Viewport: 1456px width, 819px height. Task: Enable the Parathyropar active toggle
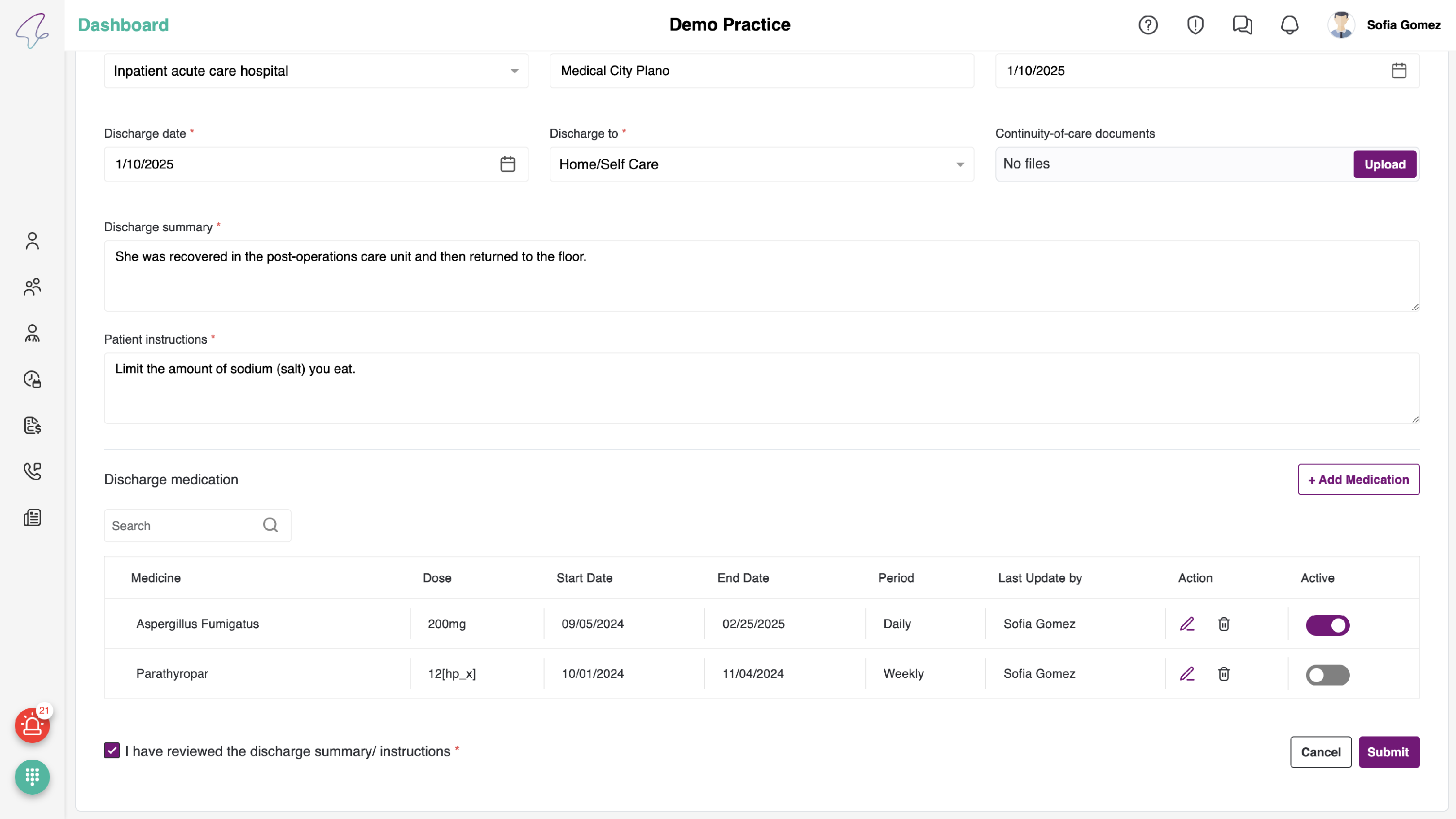point(1327,675)
